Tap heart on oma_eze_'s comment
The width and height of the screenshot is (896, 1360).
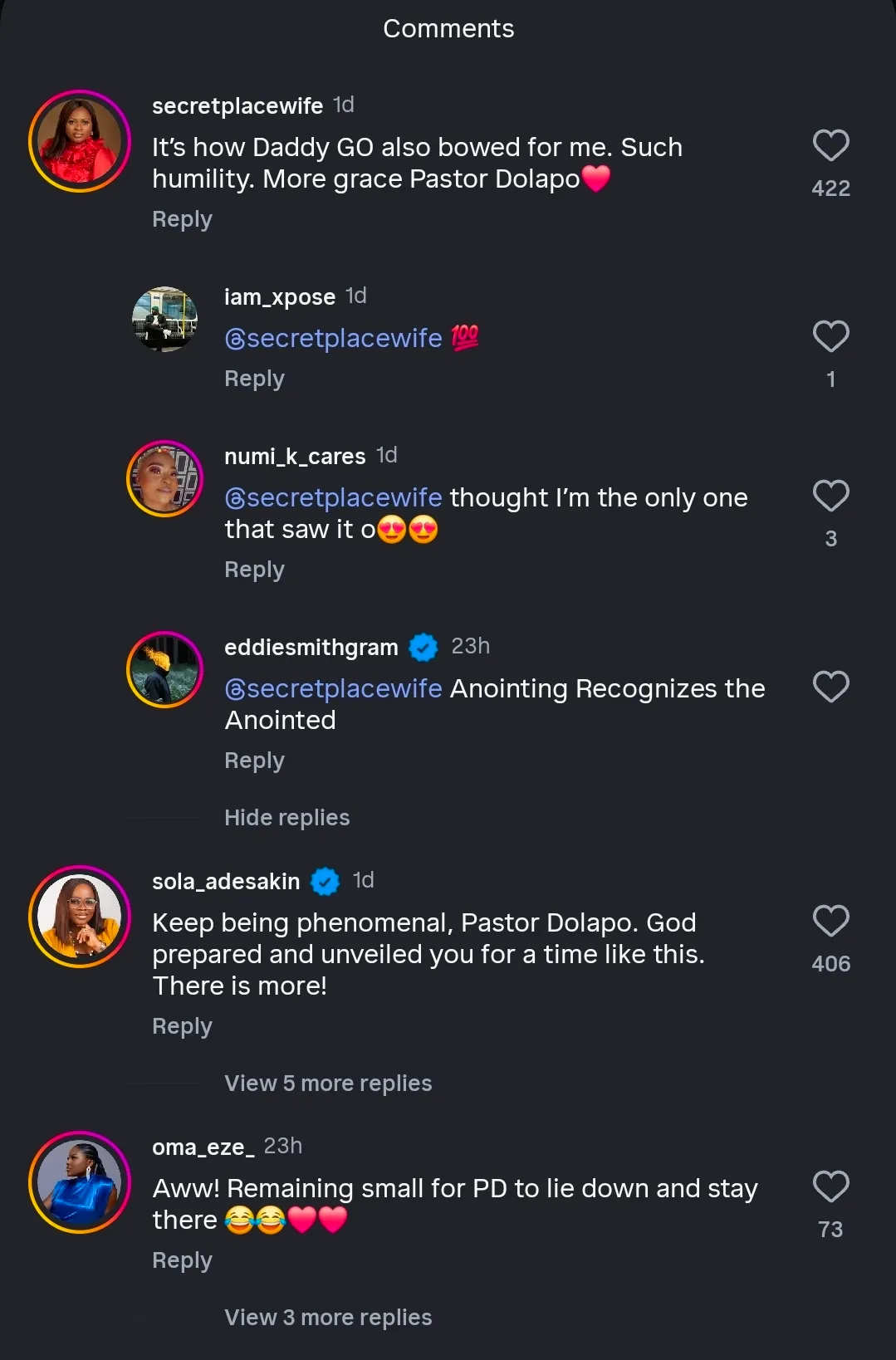(830, 1187)
